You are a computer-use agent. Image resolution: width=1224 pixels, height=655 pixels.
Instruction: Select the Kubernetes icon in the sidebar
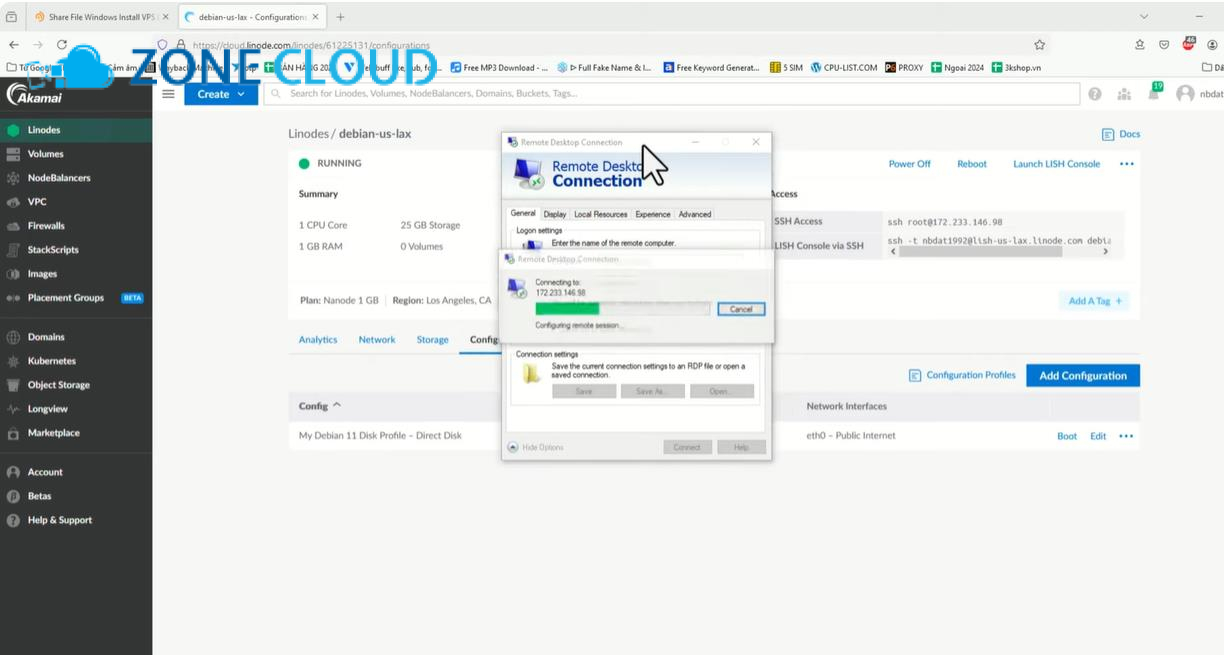point(12,360)
